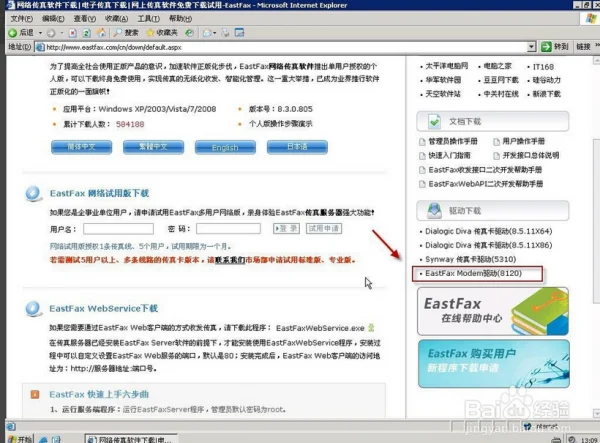Click the 试用申请 trial button
The image size is (600, 443).
(x=324, y=229)
